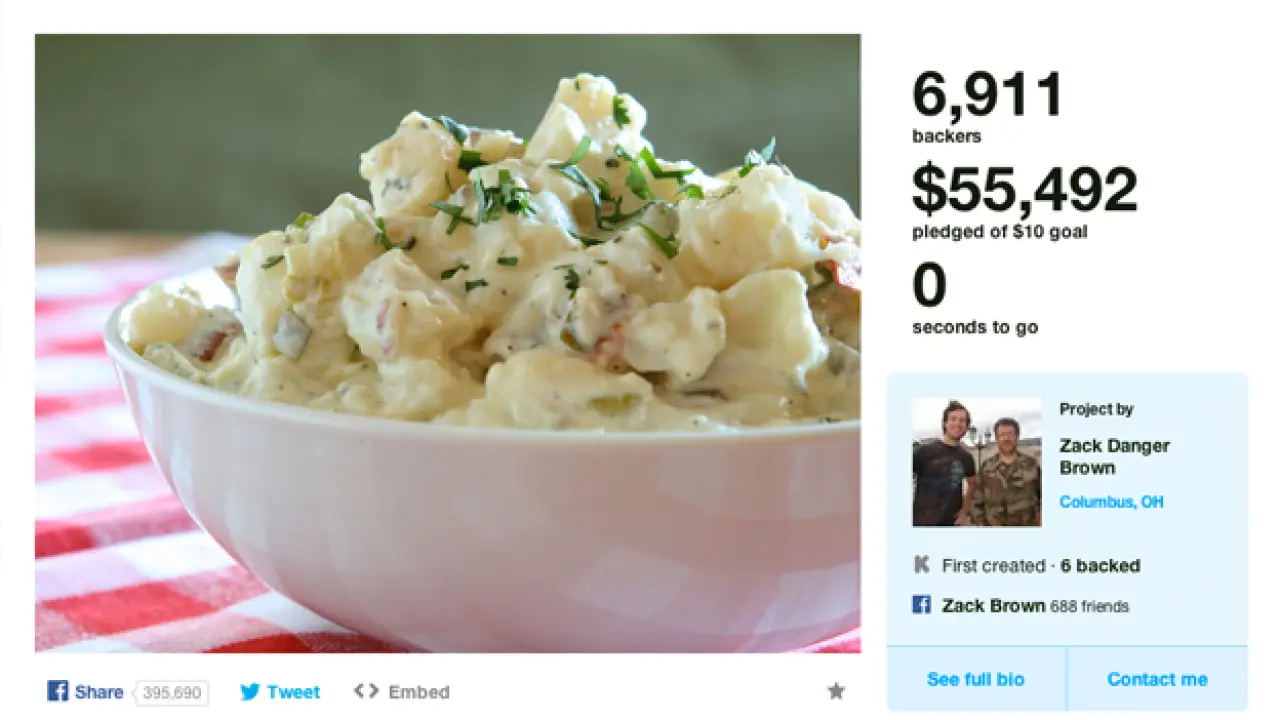Click the 6,911 backers count
This screenshot has height=720, width=1280.
987,95
